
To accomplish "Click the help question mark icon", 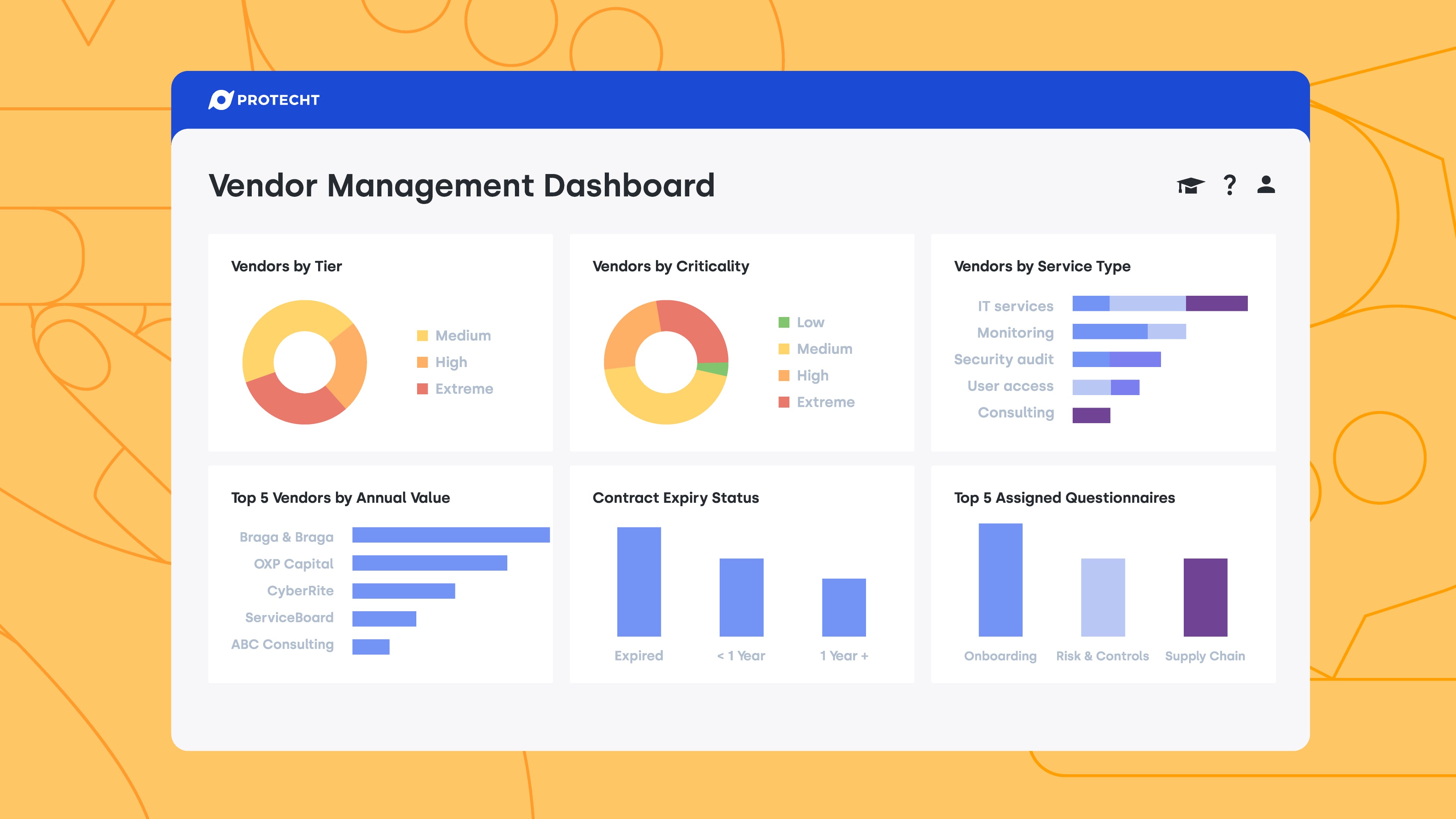I will [1229, 185].
